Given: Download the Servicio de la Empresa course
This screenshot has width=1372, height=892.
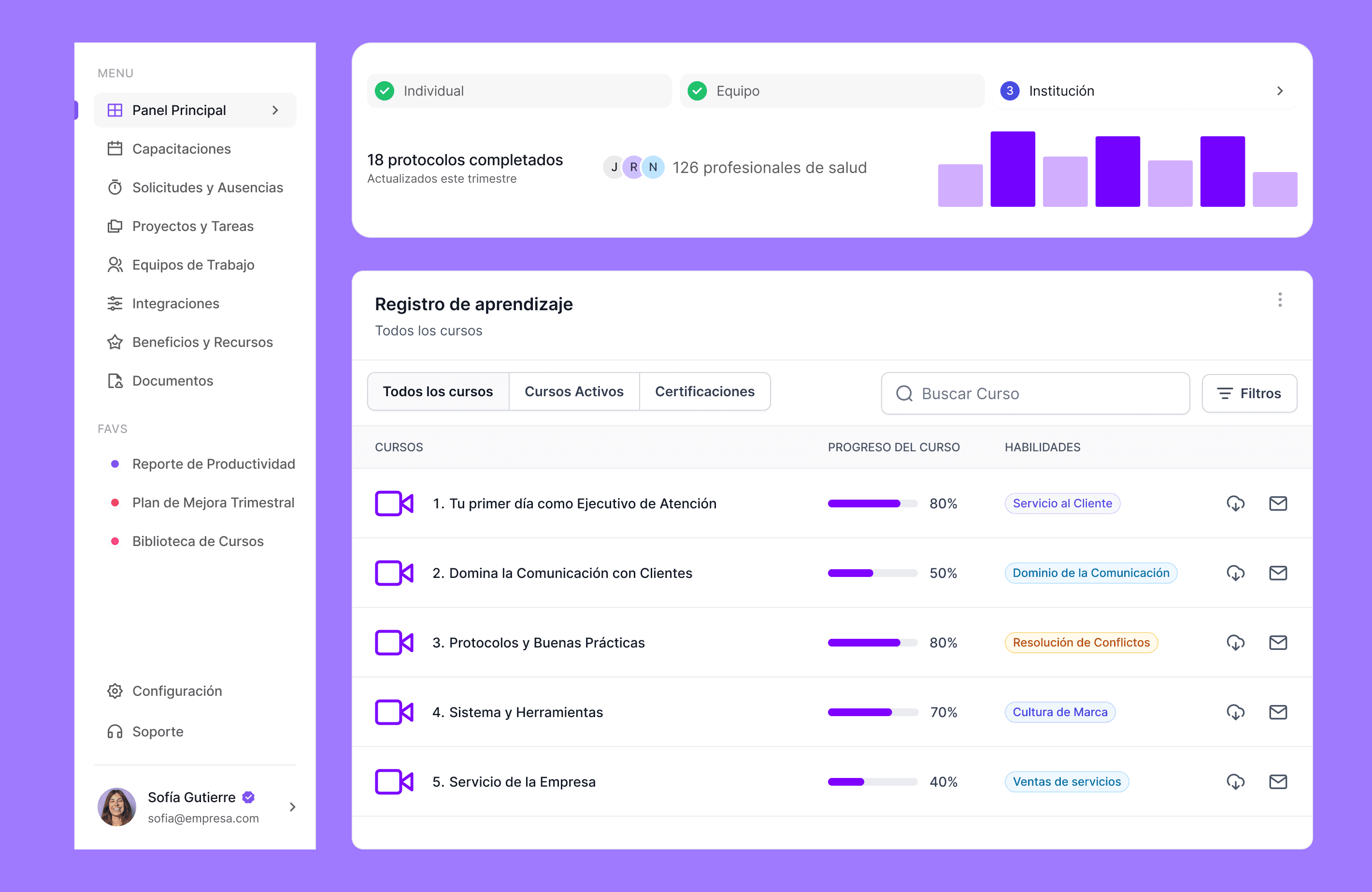Looking at the screenshot, I should 1235,782.
